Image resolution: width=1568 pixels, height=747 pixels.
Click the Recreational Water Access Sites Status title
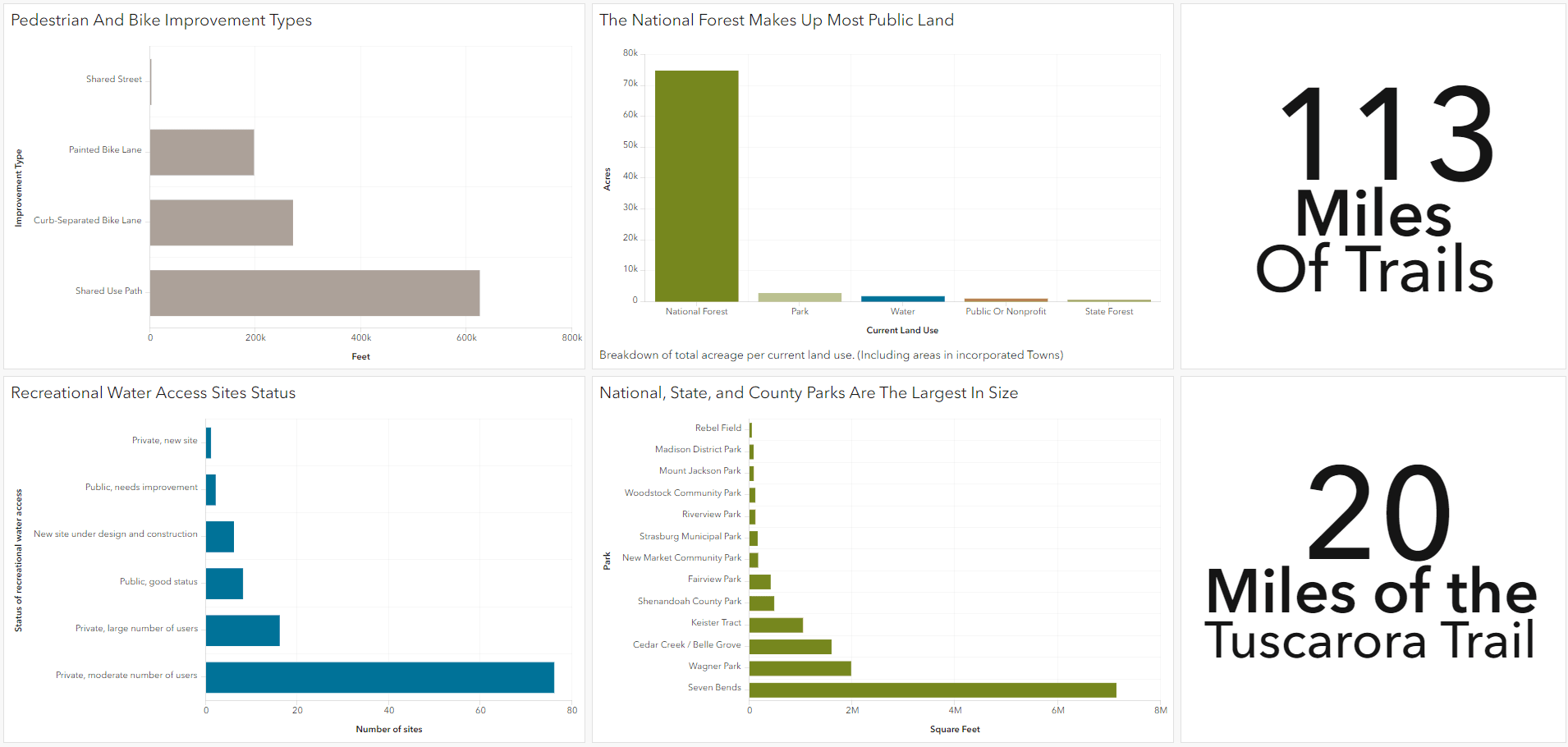pos(154,393)
